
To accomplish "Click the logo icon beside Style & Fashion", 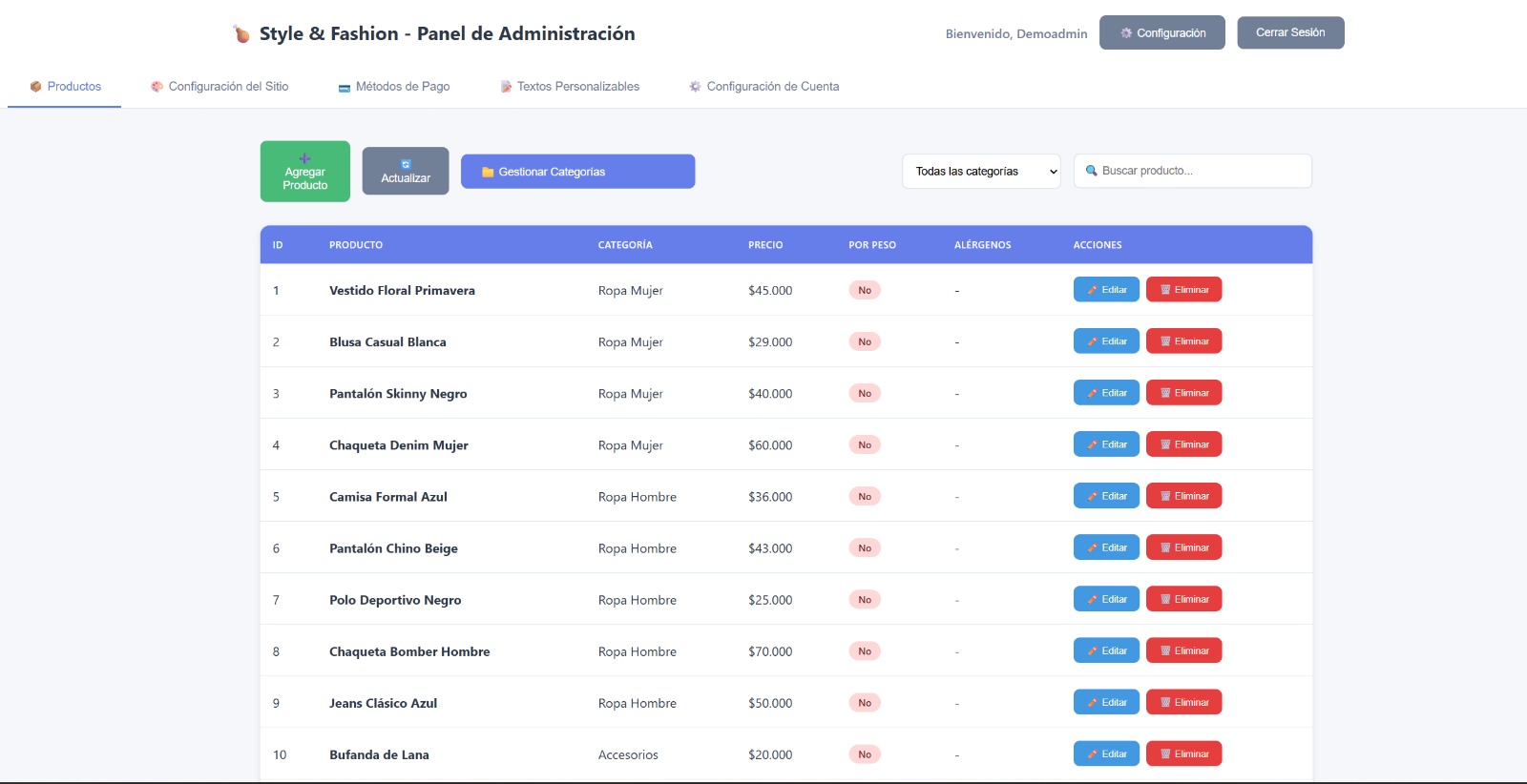I will pos(241,34).
